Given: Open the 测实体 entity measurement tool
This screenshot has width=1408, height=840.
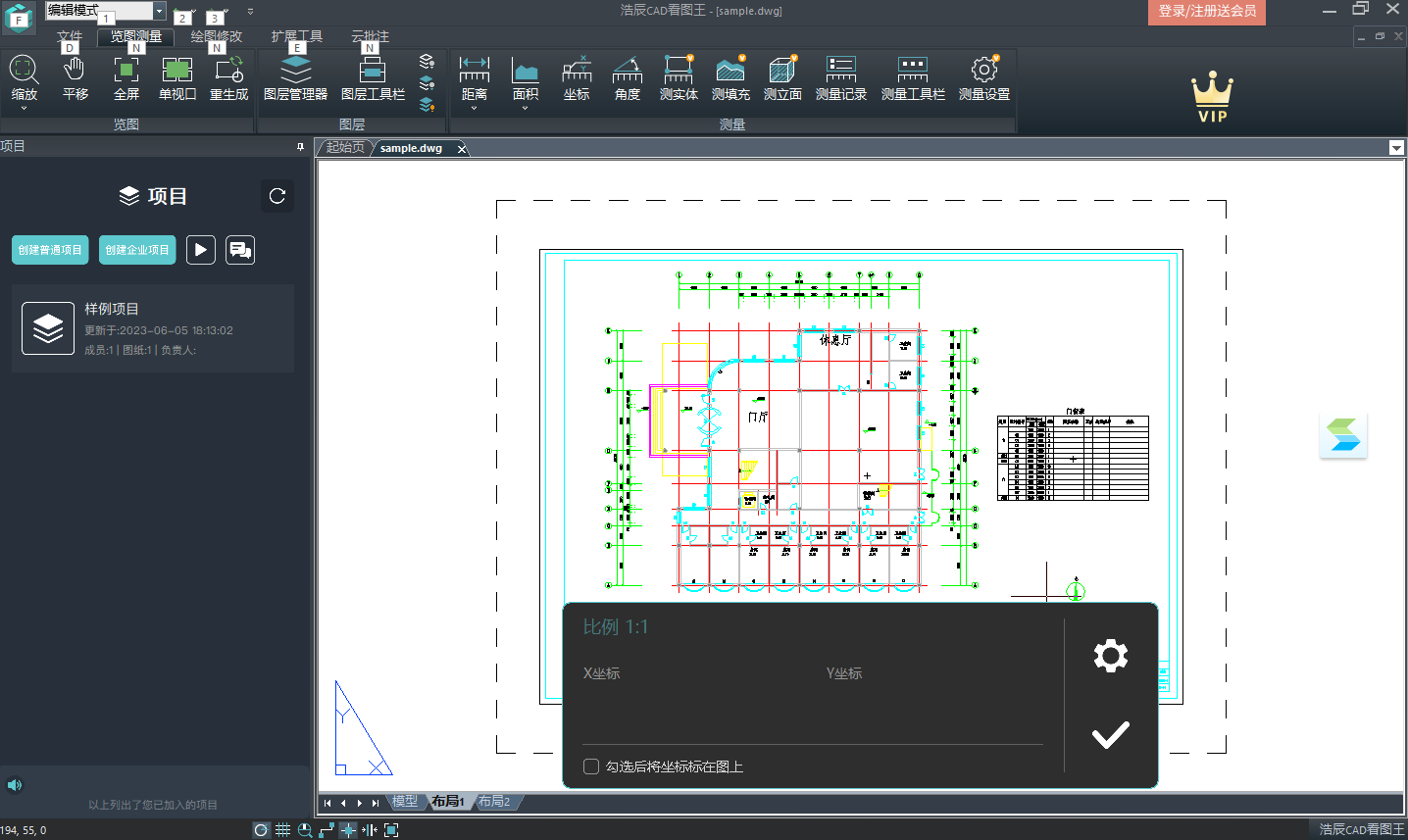Looking at the screenshot, I should coord(679,78).
